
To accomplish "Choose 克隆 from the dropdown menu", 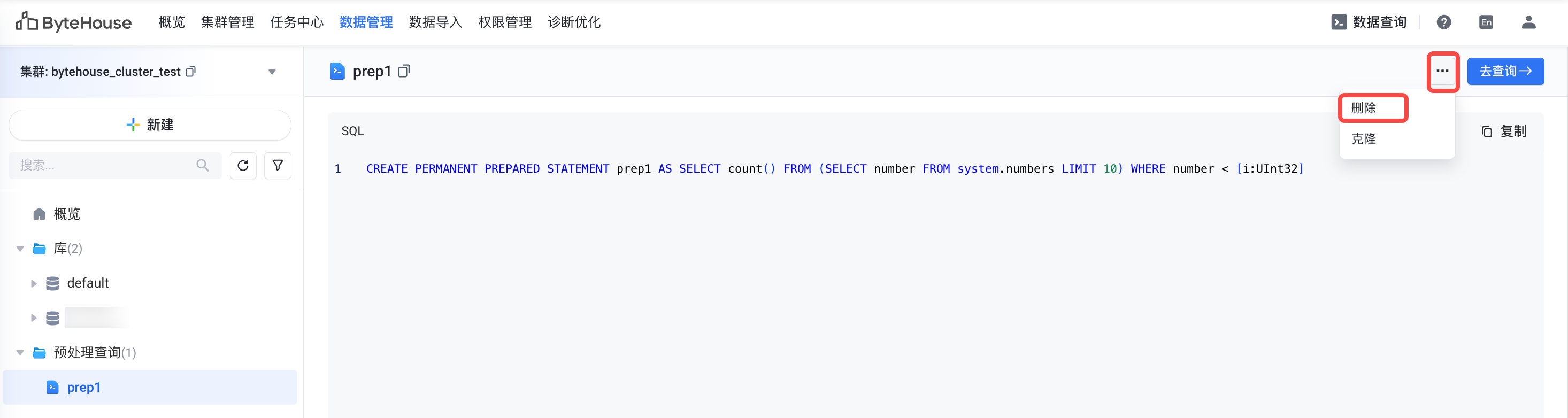I will point(1397,140).
